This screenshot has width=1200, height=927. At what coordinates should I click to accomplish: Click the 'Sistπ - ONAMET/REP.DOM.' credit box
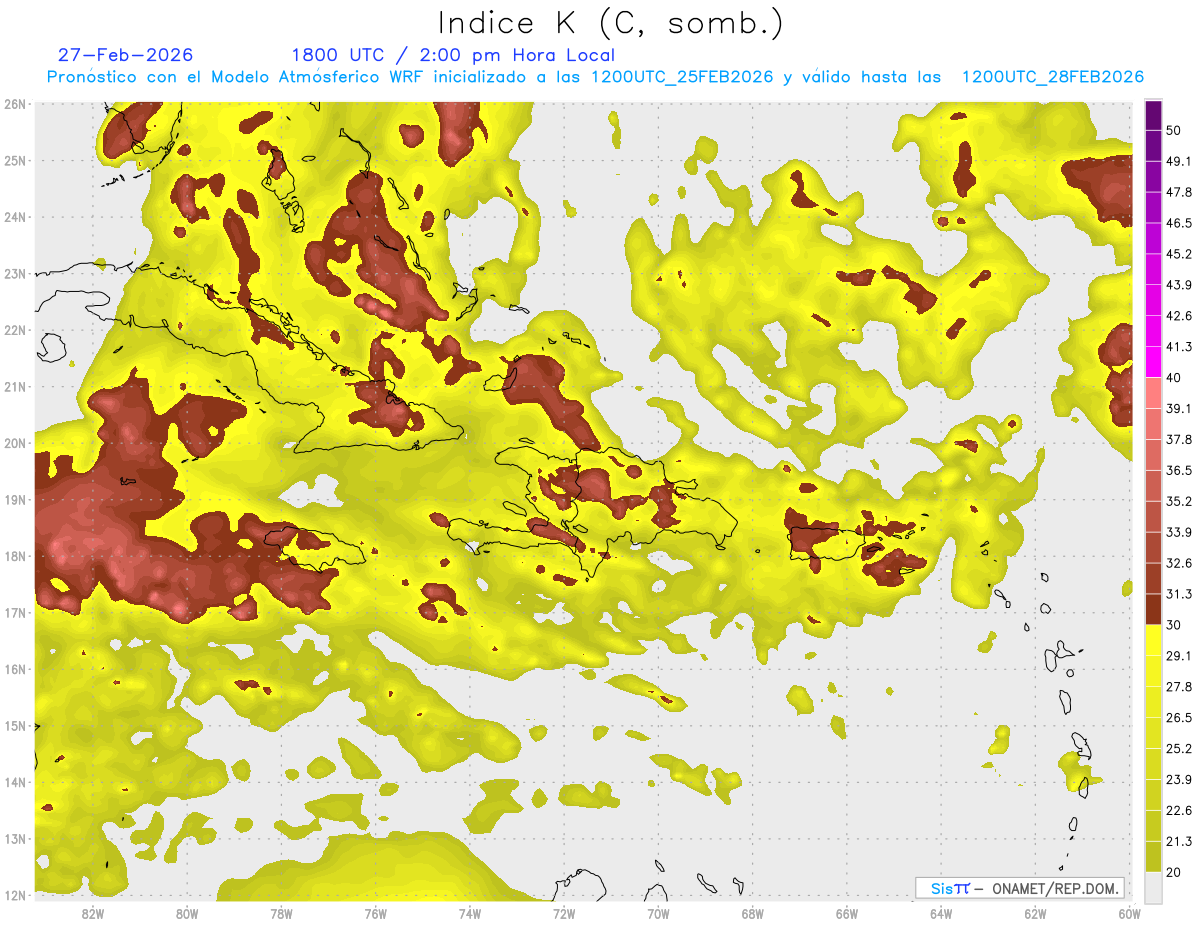pyautogui.click(x=1019, y=888)
